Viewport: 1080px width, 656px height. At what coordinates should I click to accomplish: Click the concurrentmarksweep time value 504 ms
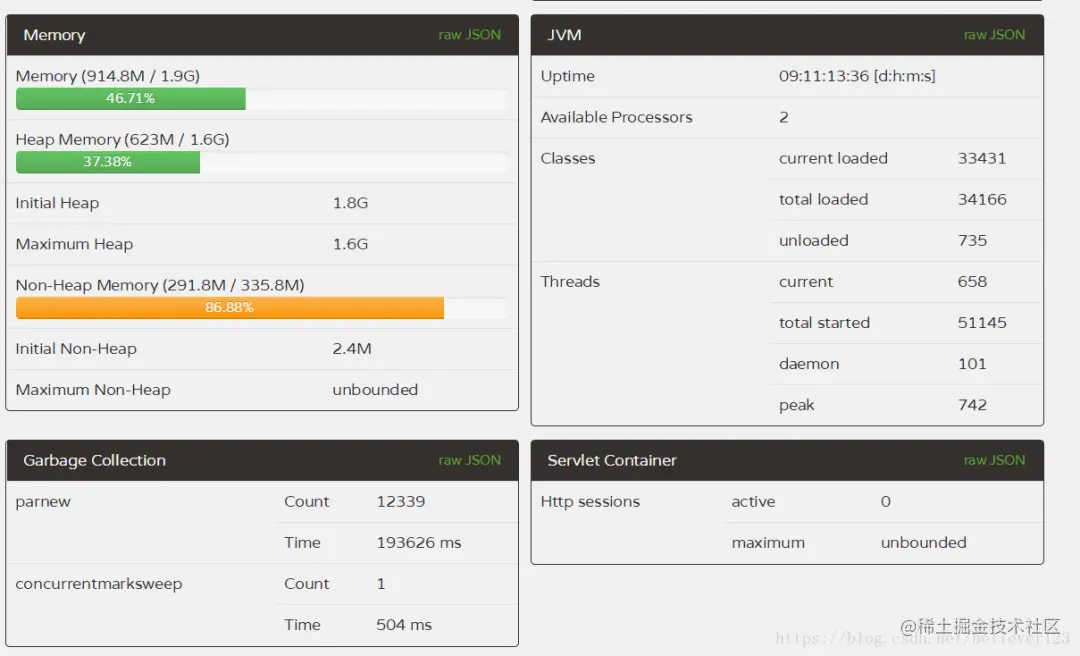[x=404, y=625]
